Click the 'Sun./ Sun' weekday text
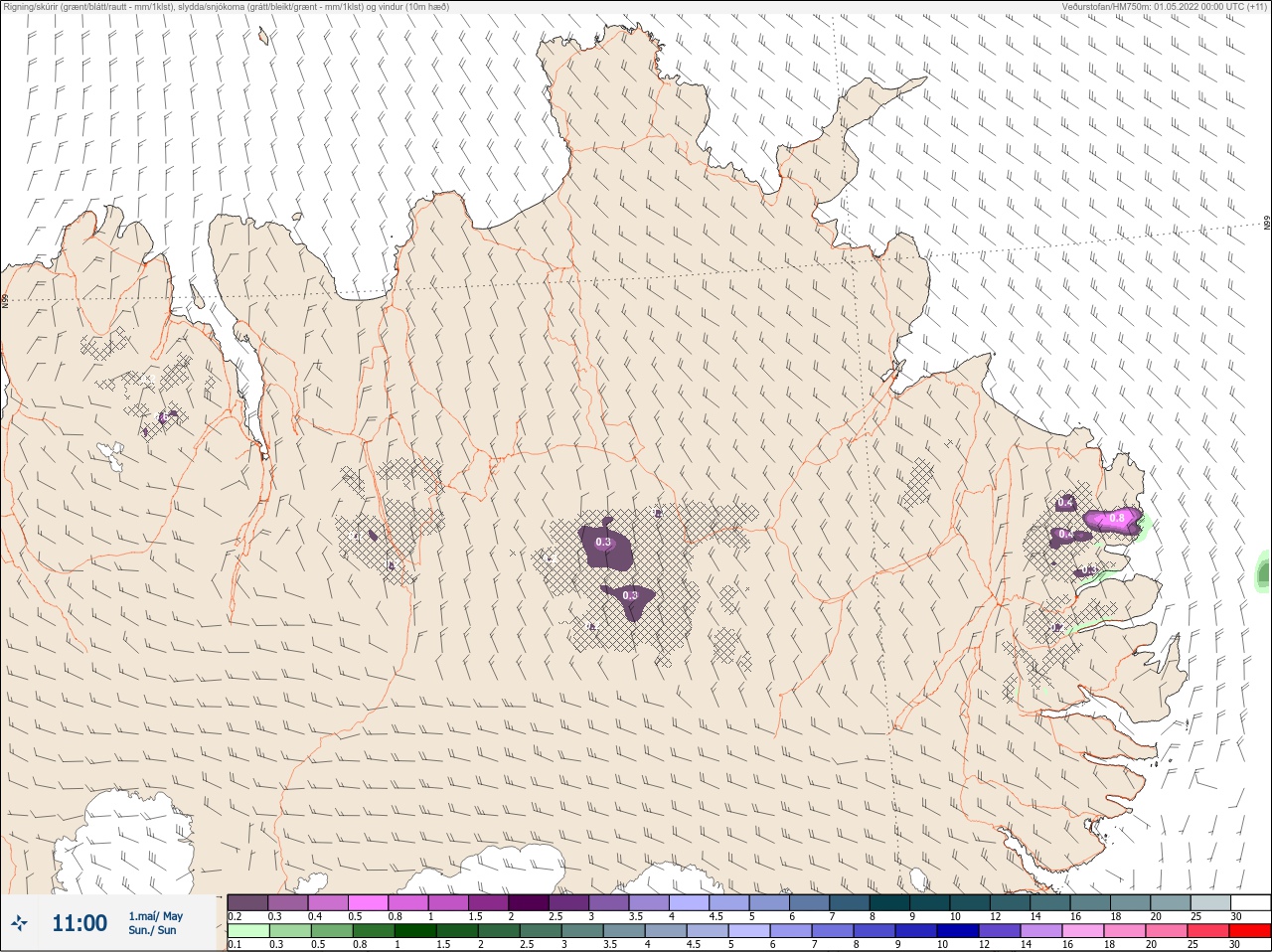The width and height of the screenshot is (1272, 952). coord(152,930)
